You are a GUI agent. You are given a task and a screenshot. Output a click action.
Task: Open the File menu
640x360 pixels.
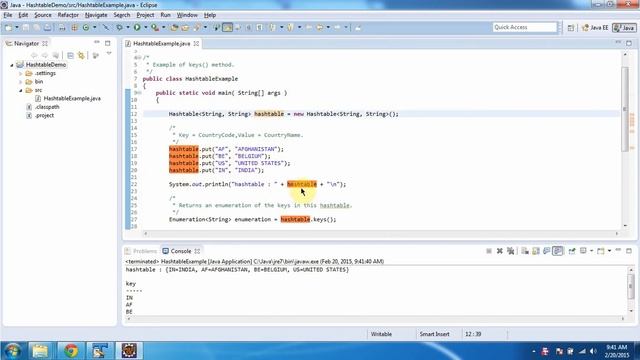(x=8, y=15)
